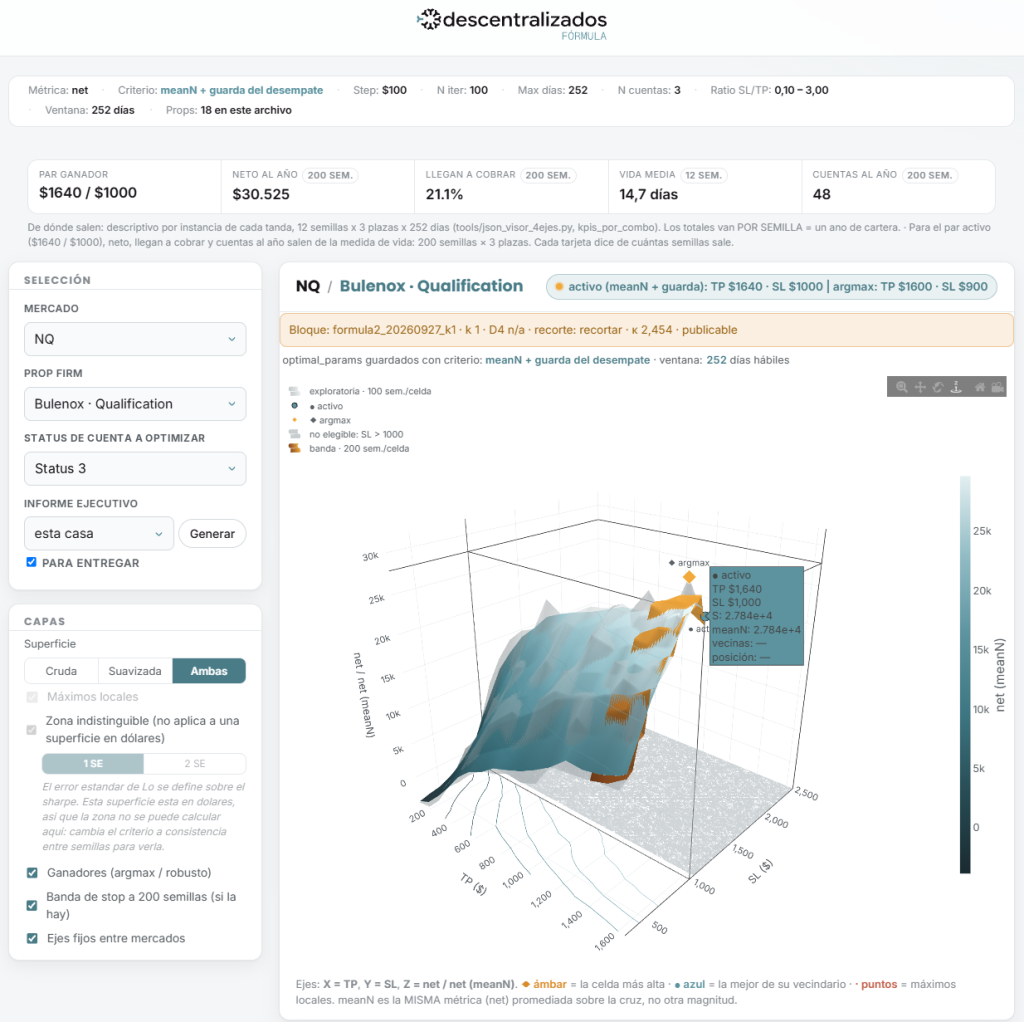This screenshot has height=1022, width=1024.
Task: Select the Suavizada surface tab
Action: coord(135,671)
